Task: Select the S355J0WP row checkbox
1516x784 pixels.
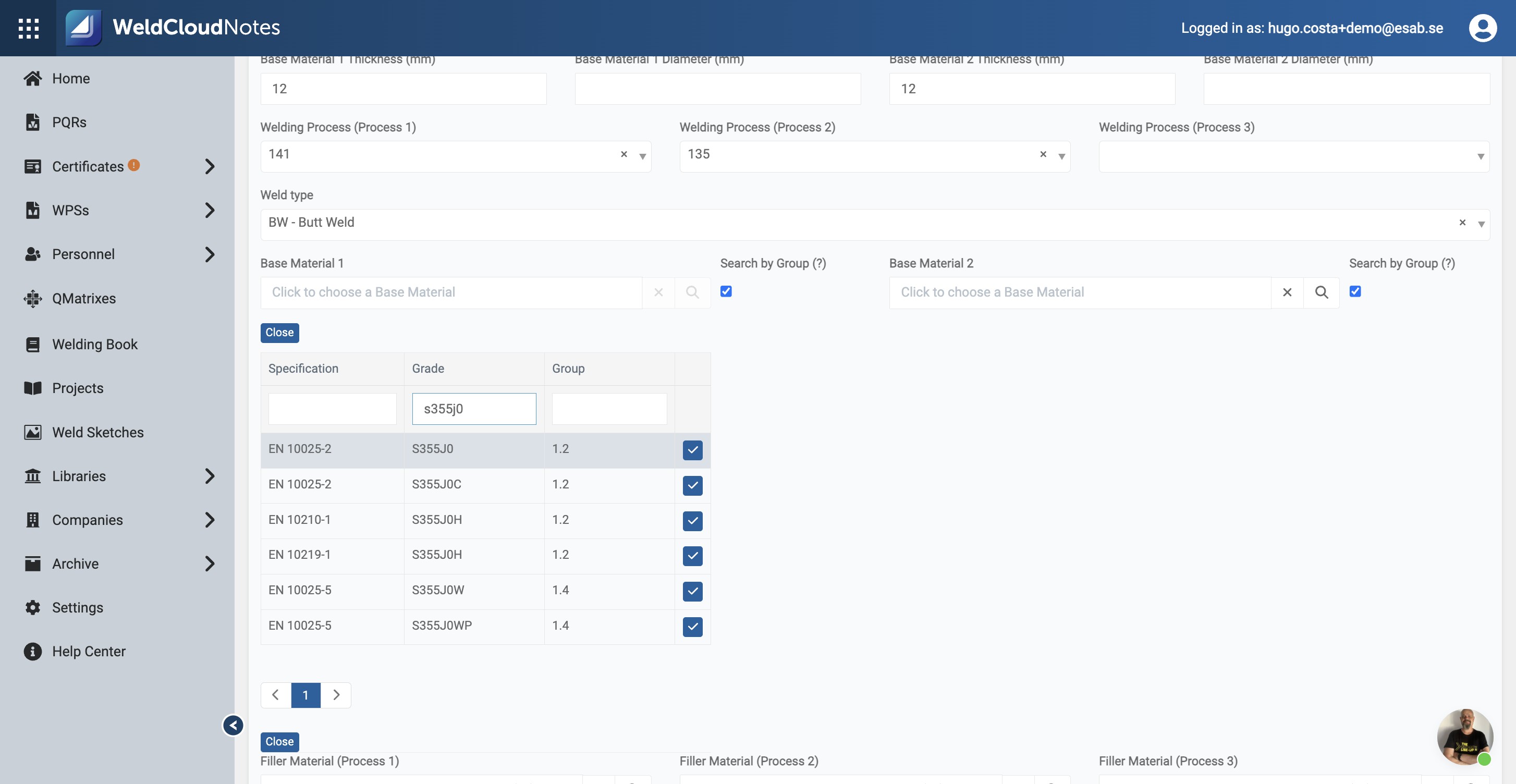Action: [693, 627]
